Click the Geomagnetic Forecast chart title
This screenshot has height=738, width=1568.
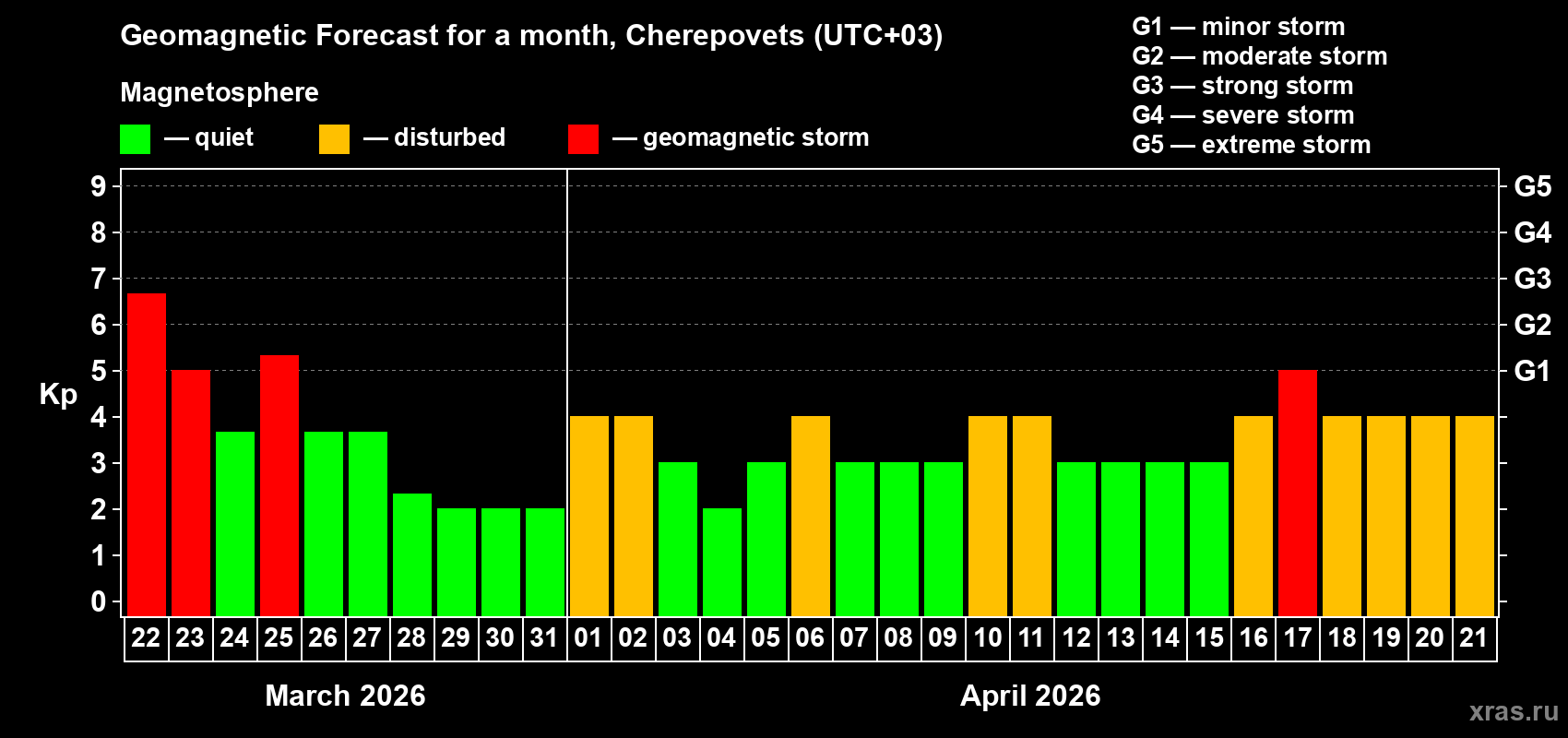531,36
